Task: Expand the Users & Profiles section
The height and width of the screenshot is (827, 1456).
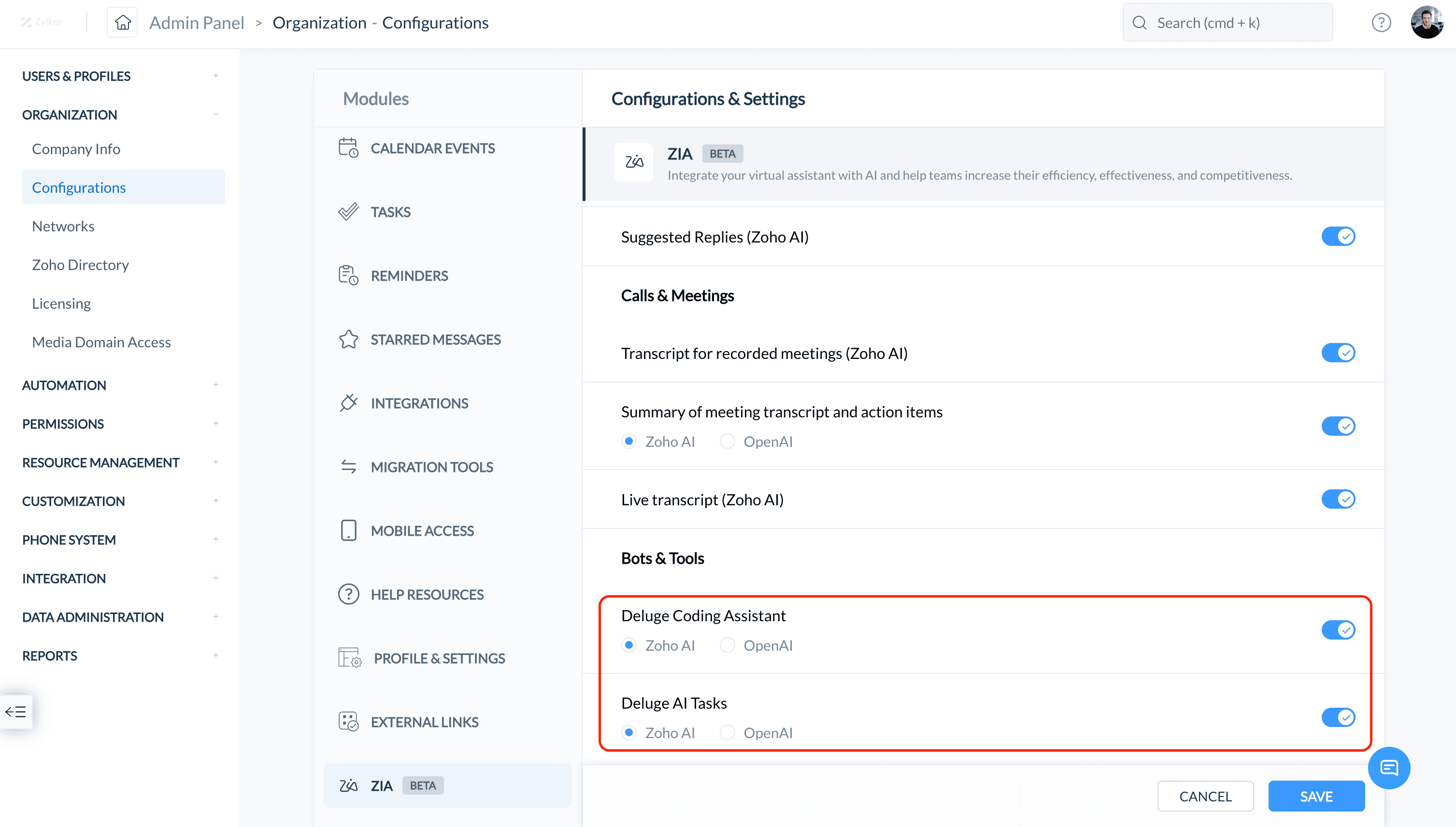Action: [x=216, y=75]
